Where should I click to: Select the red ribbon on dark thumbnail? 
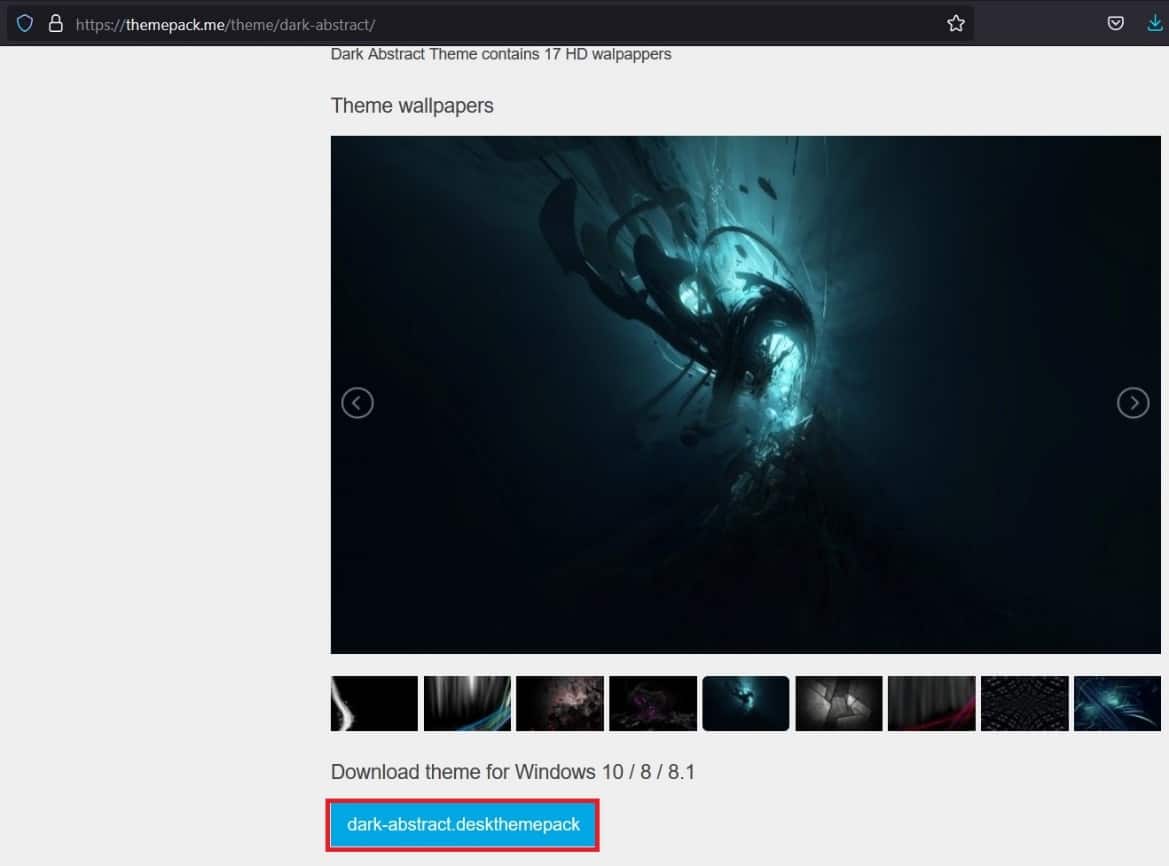tap(932, 703)
